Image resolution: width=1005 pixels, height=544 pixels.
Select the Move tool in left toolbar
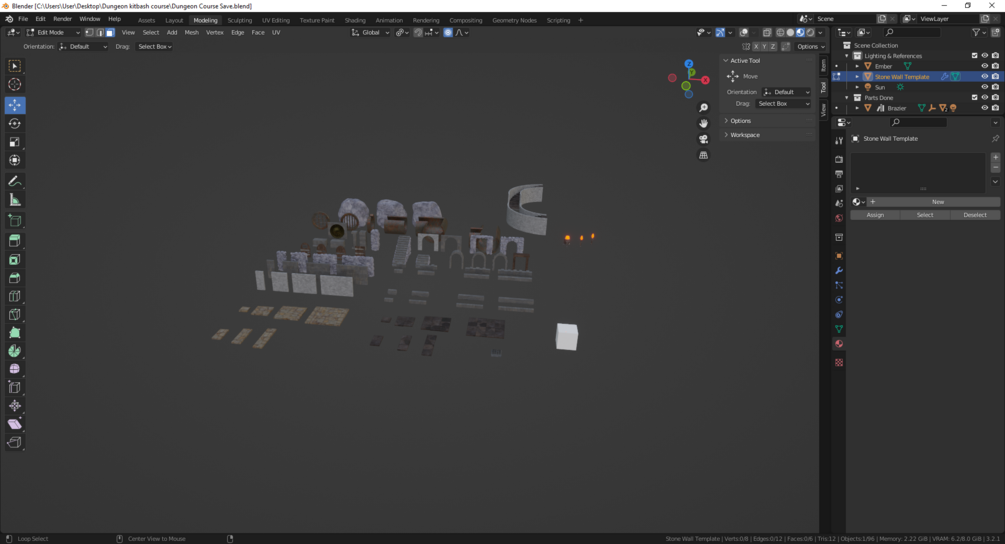(x=15, y=104)
